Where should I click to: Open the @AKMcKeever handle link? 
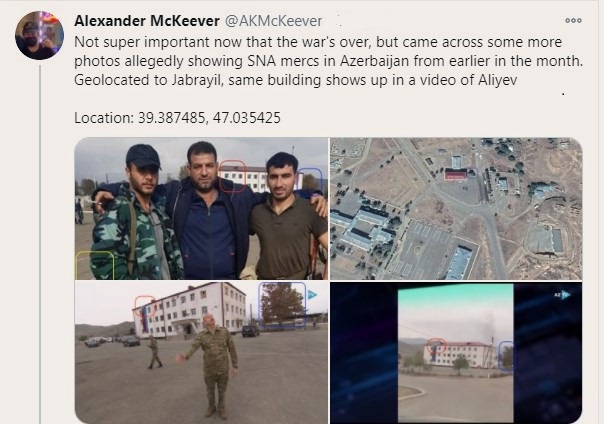(x=273, y=21)
